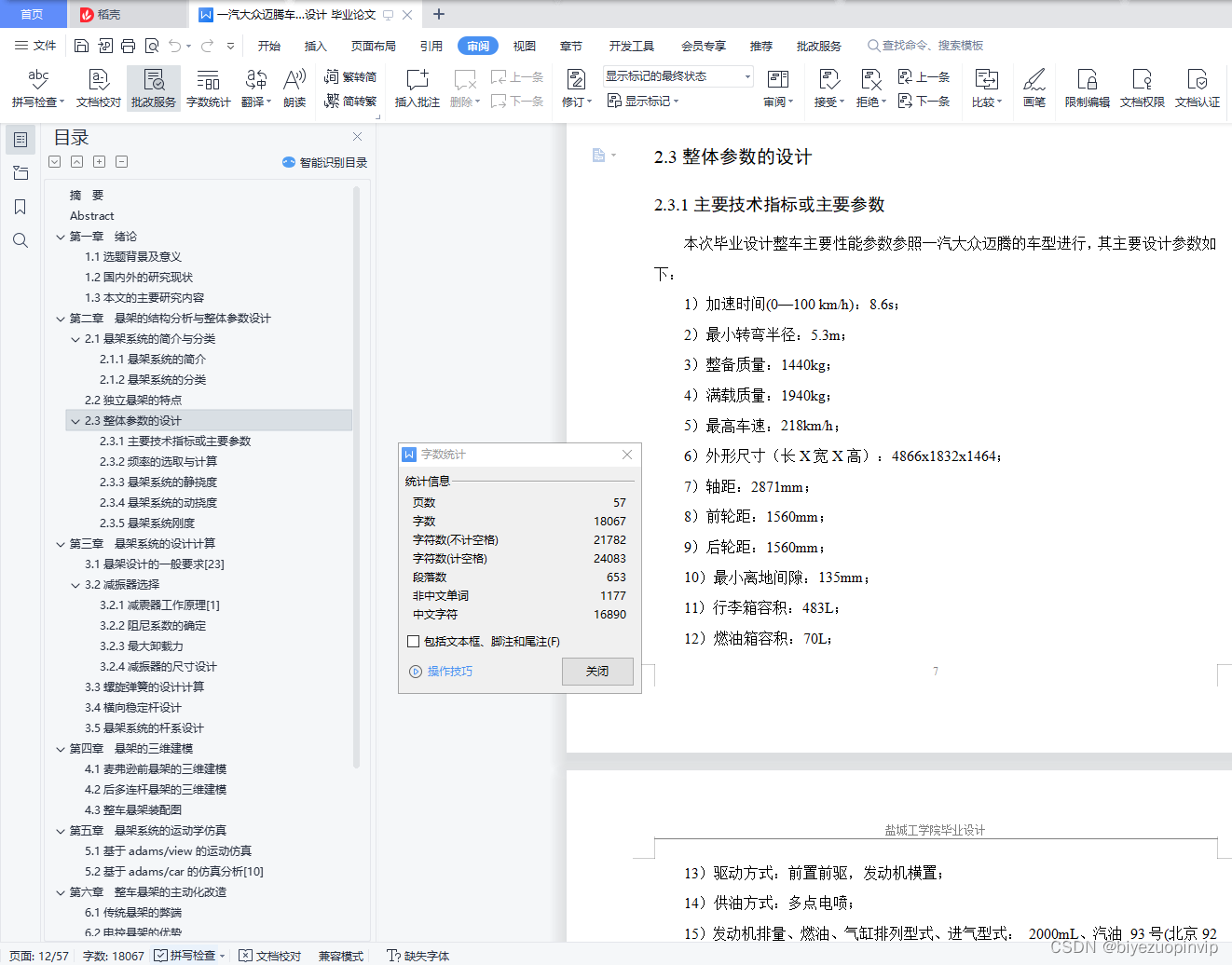
Task: Click 关闭 in the 字数统计 dialog
Action: click(x=597, y=672)
